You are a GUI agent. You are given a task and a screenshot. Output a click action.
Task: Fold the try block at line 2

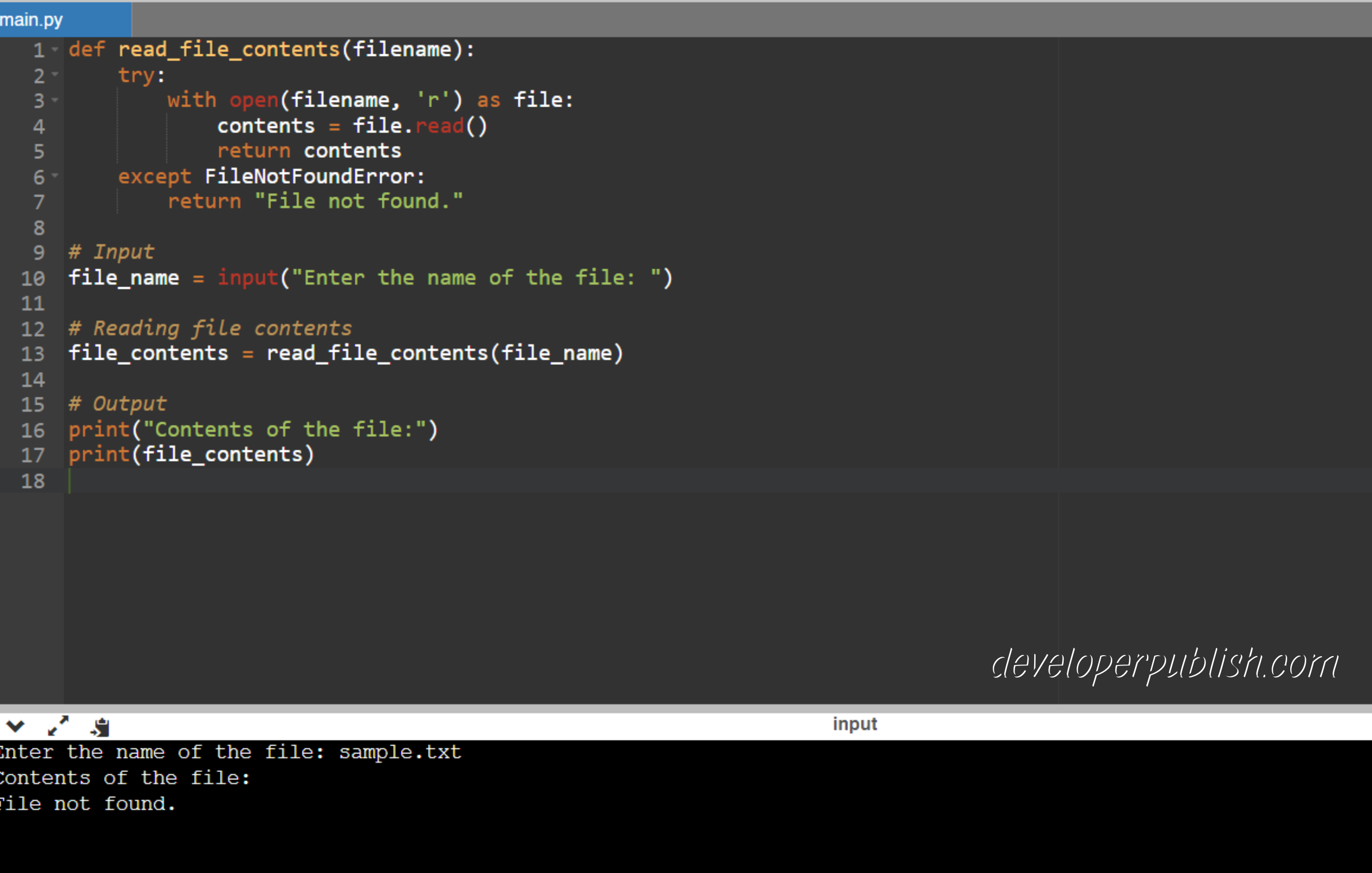pos(55,74)
